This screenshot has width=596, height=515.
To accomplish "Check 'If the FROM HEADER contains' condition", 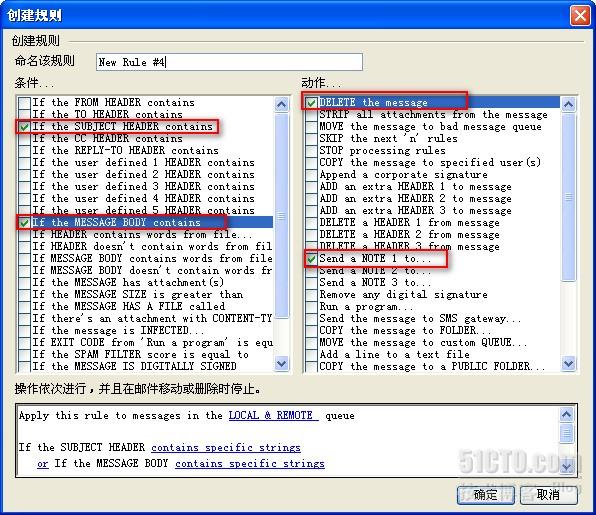I will (x=25, y=103).
